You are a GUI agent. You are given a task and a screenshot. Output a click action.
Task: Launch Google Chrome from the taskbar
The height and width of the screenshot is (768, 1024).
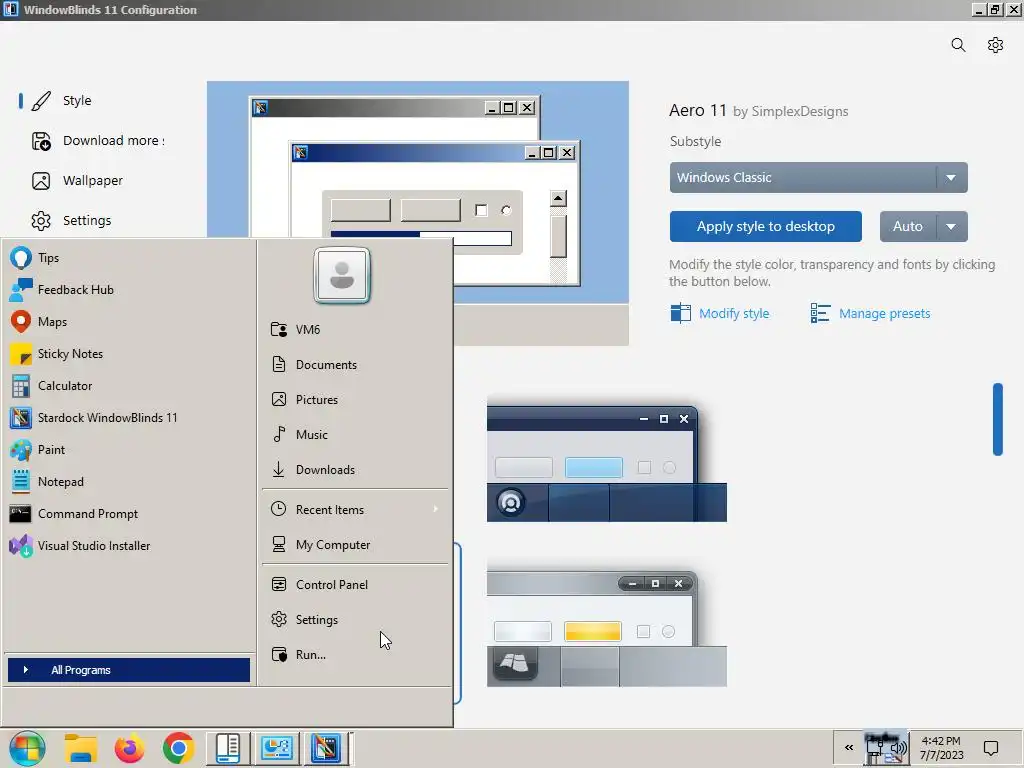178,748
